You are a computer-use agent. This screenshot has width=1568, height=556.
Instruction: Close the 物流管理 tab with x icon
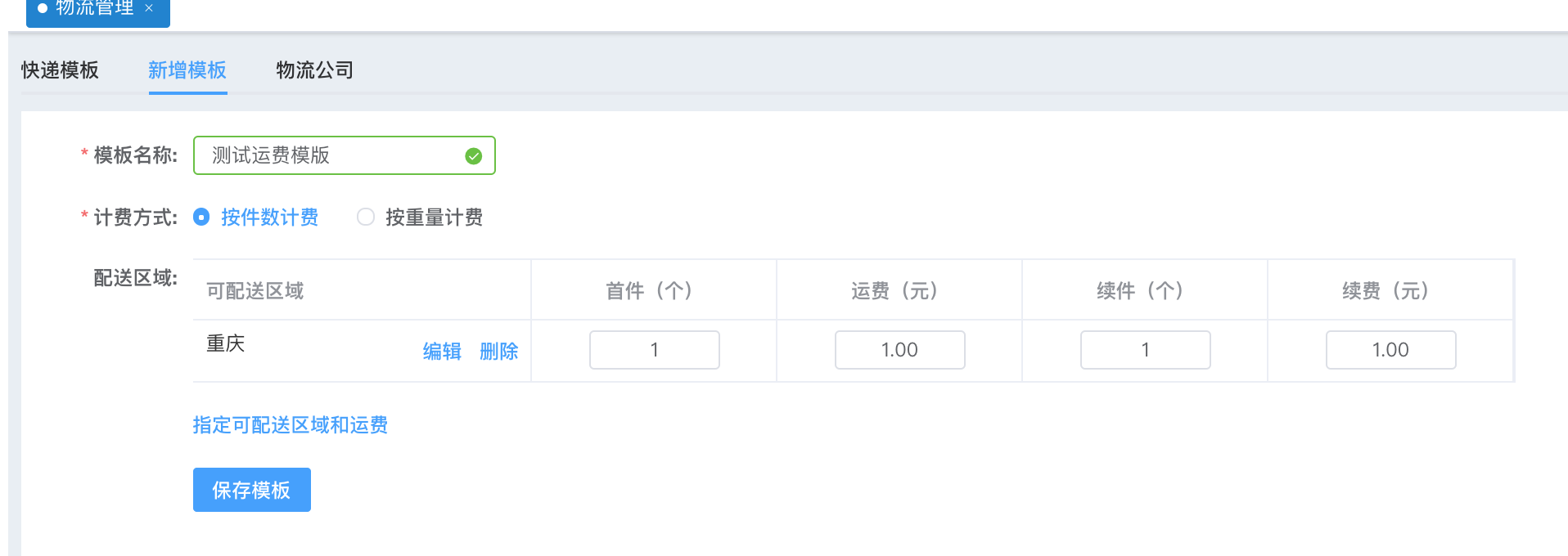pyautogui.click(x=149, y=8)
